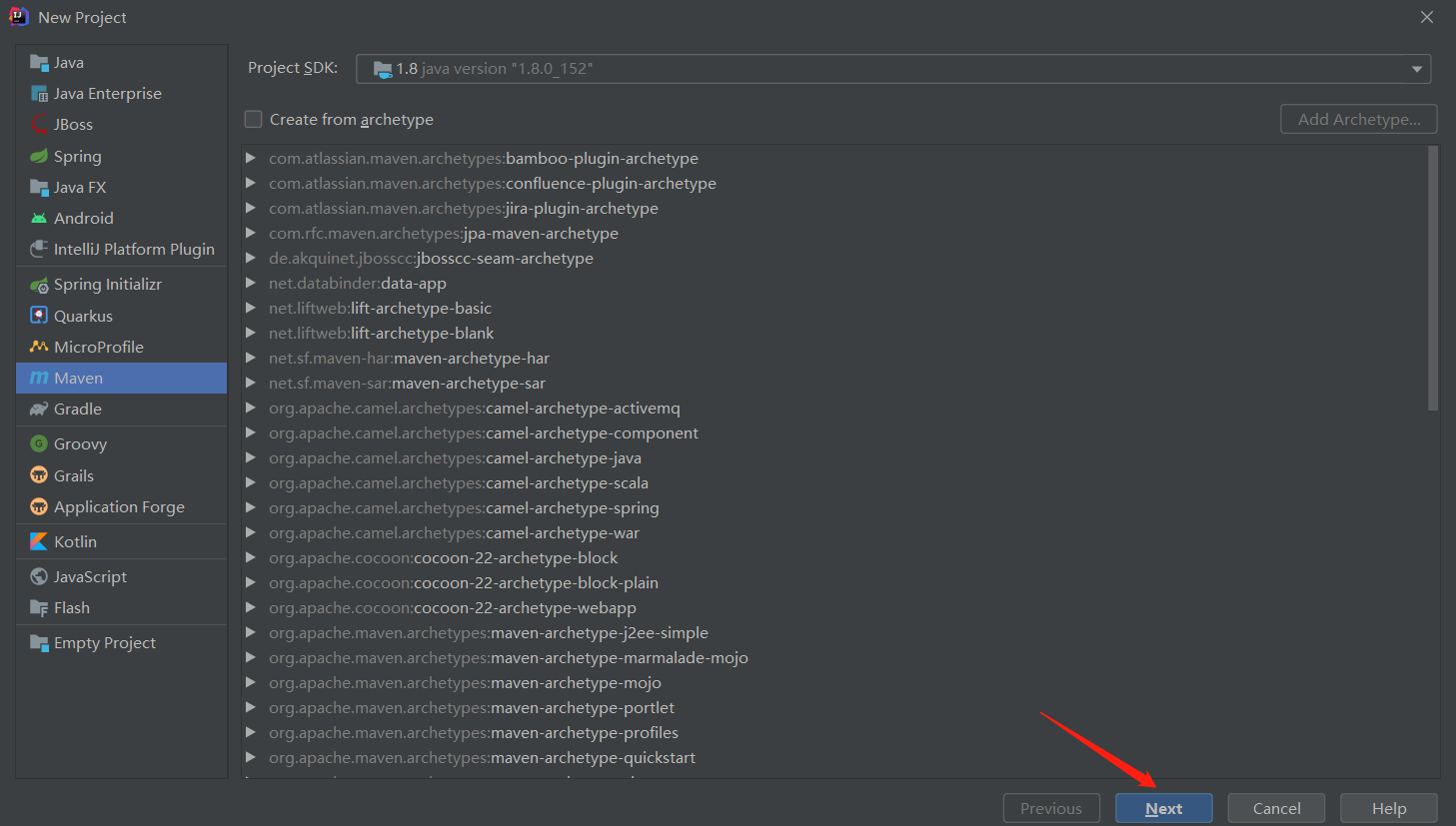Click the Application Forge icon
The image size is (1456, 826).
coord(39,506)
